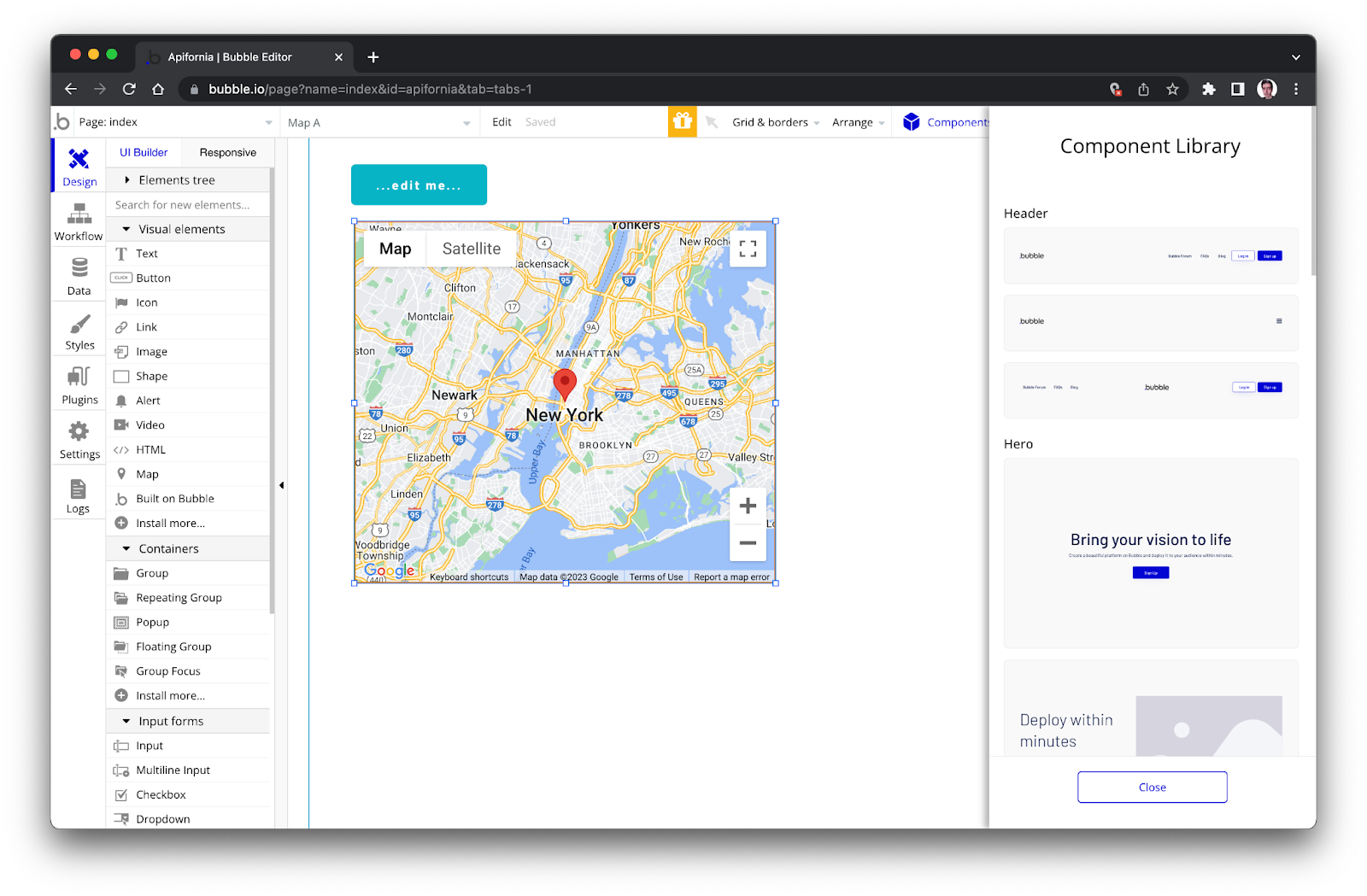Image resolution: width=1367 pixels, height=896 pixels.
Task: Open the Components menu
Action: tap(945, 122)
